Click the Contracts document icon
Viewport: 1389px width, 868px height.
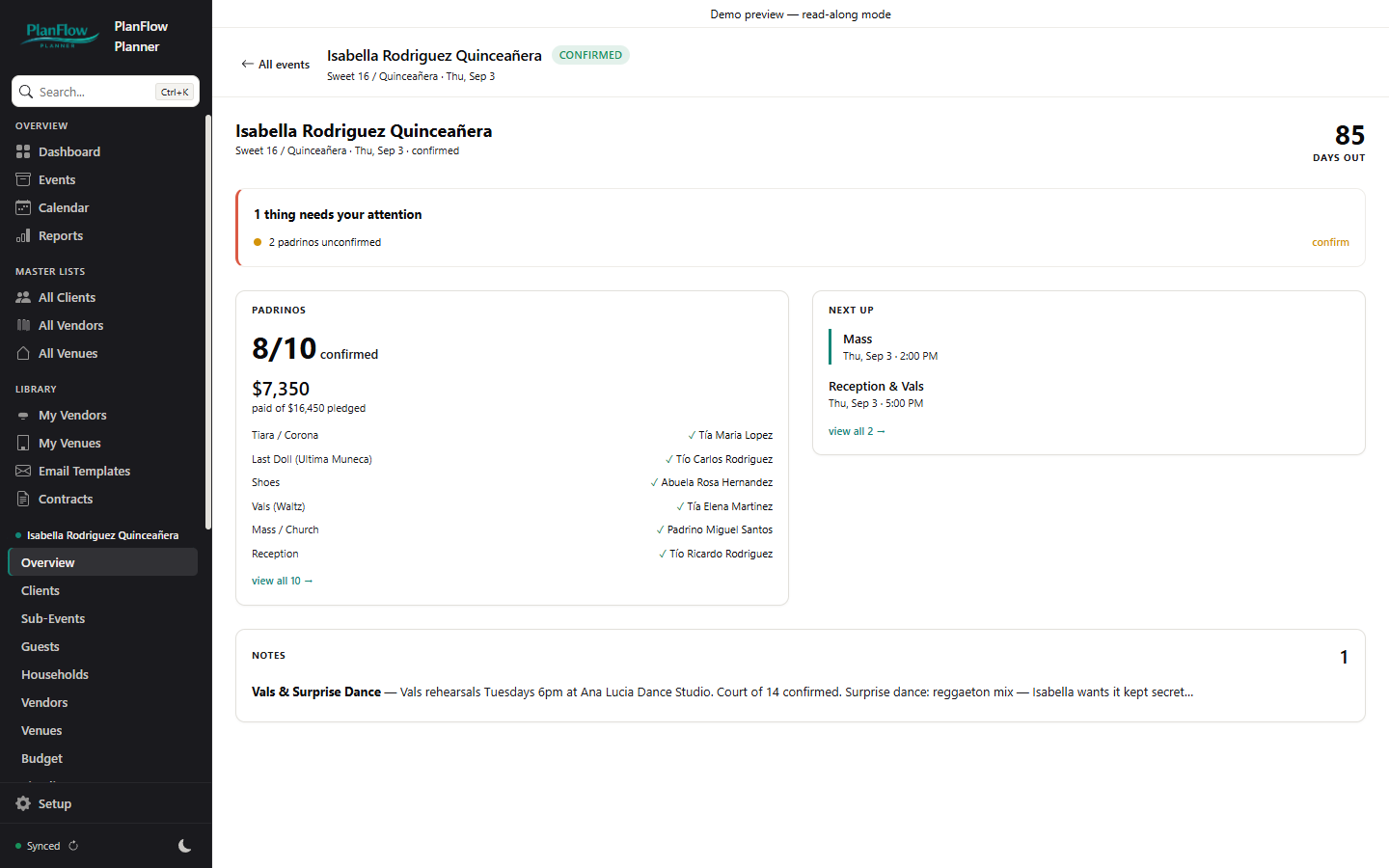(x=23, y=499)
